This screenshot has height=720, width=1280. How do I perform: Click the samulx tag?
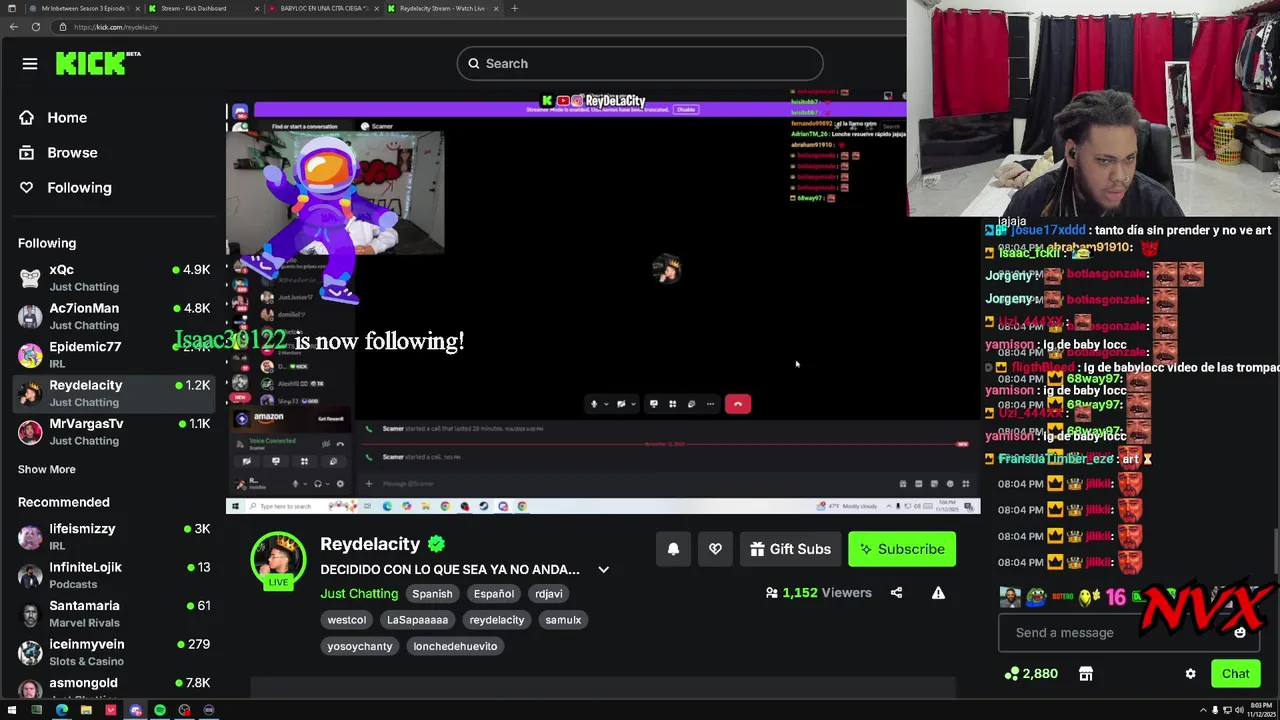coord(563,620)
